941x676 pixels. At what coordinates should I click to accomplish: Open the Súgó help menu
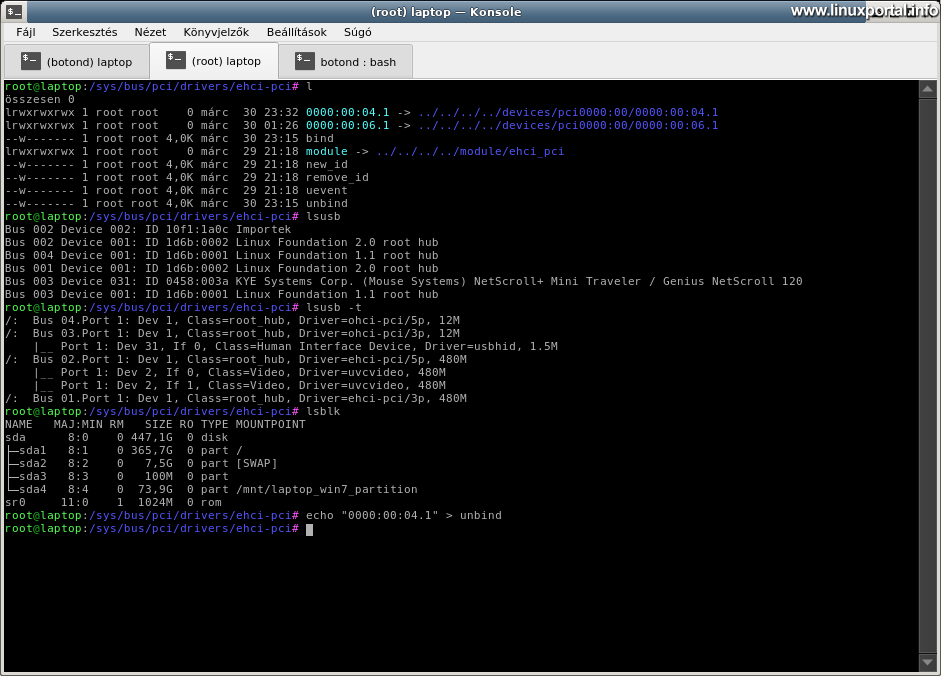click(x=357, y=32)
